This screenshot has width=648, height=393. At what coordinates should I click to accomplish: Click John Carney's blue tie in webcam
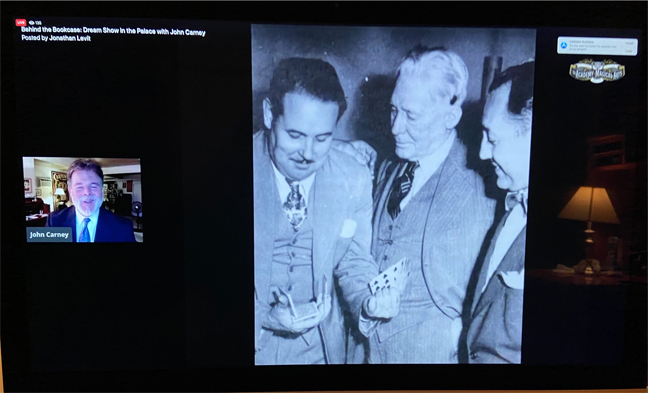click(x=85, y=231)
